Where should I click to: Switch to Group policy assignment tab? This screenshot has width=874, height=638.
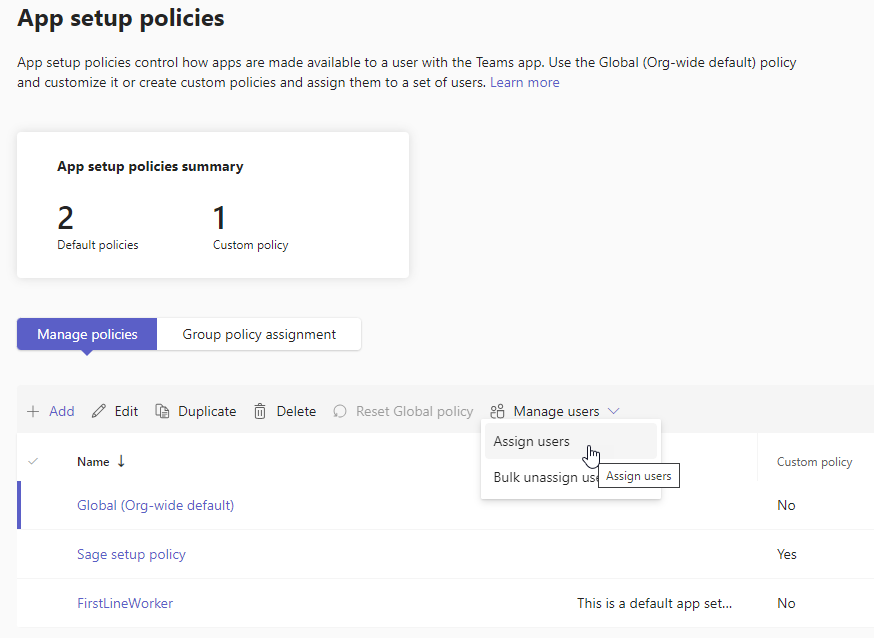click(x=259, y=334)
